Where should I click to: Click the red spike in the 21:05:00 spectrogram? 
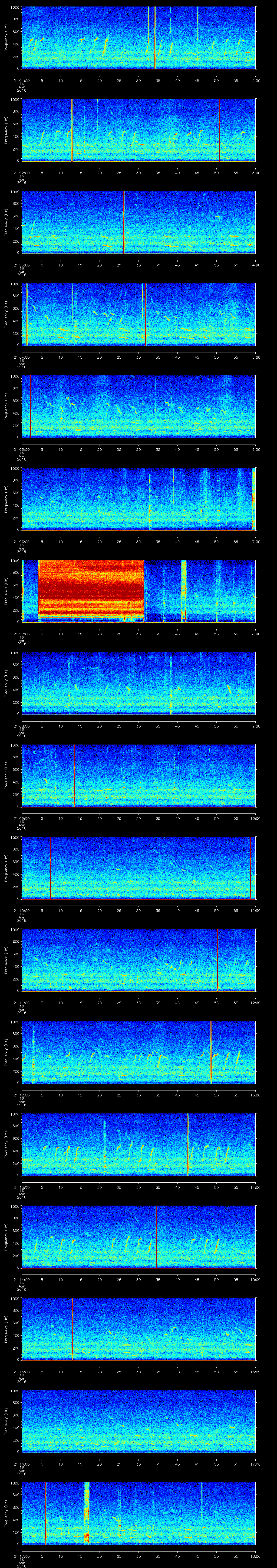pos(31,407)
